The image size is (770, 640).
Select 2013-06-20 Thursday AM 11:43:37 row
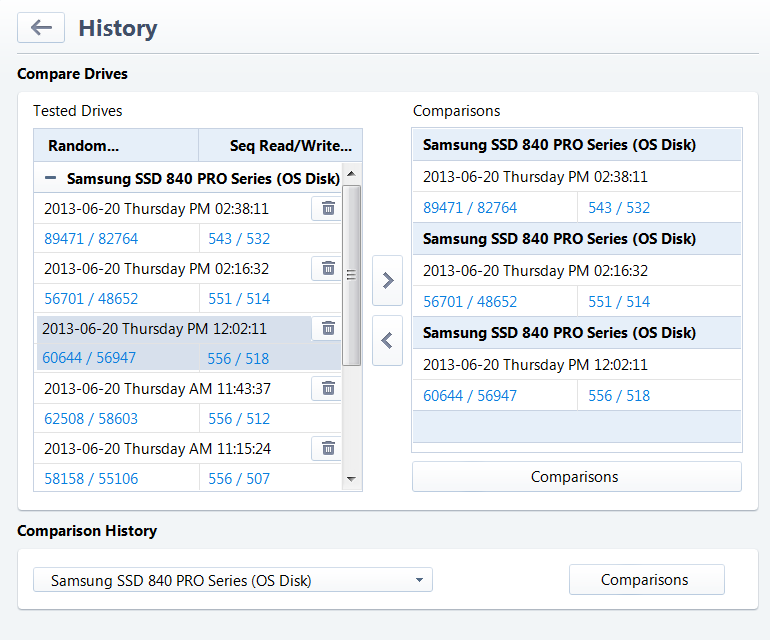[x=157, y=389]
